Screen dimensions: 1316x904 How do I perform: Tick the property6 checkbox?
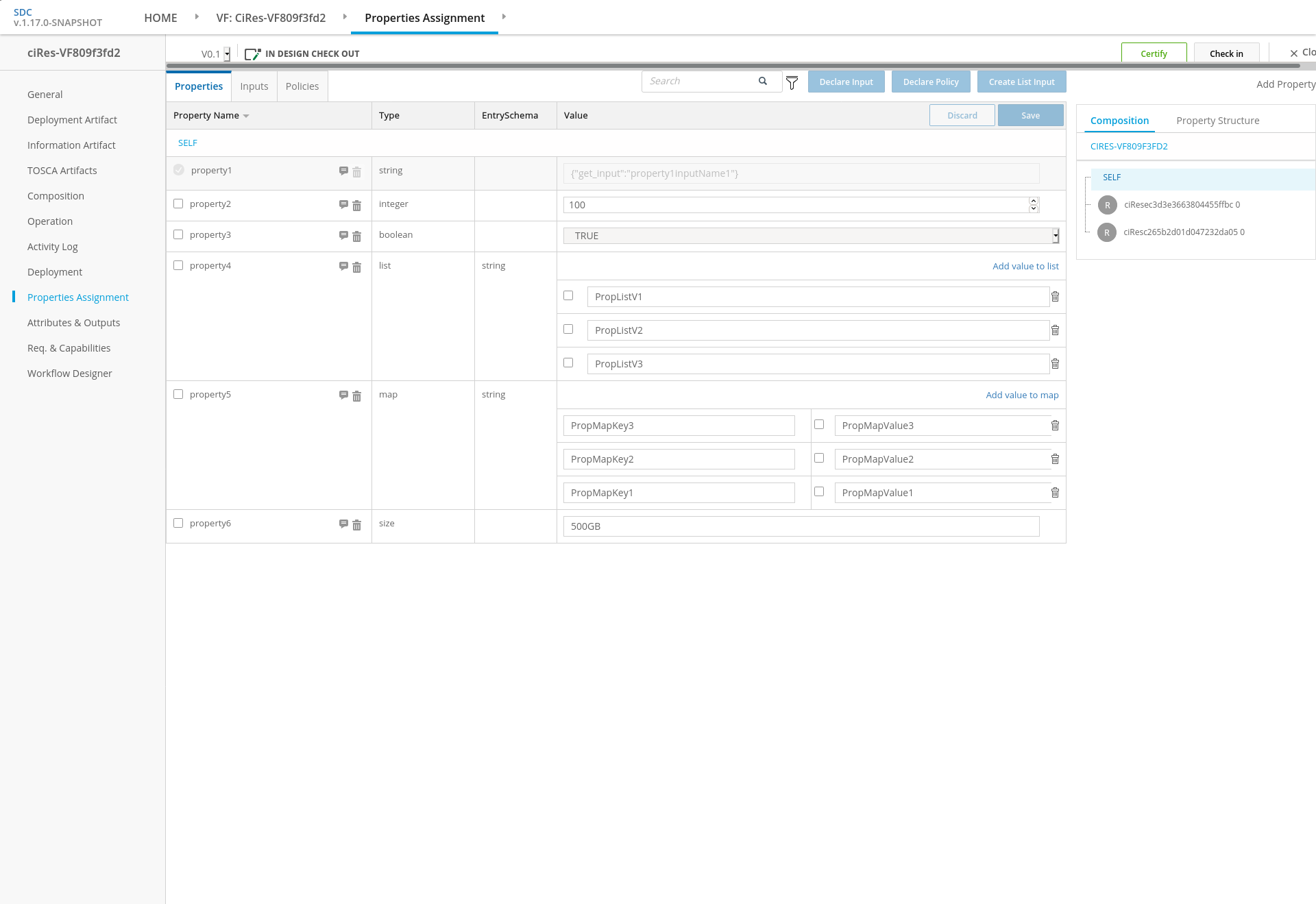(178, 523)
